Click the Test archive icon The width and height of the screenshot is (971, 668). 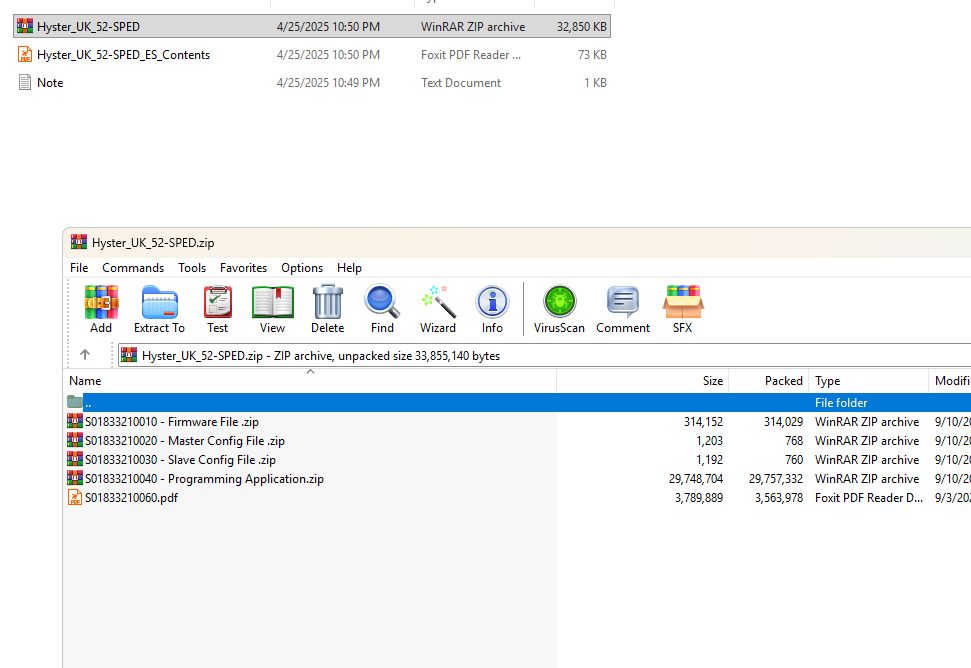[x=217, y=308]
